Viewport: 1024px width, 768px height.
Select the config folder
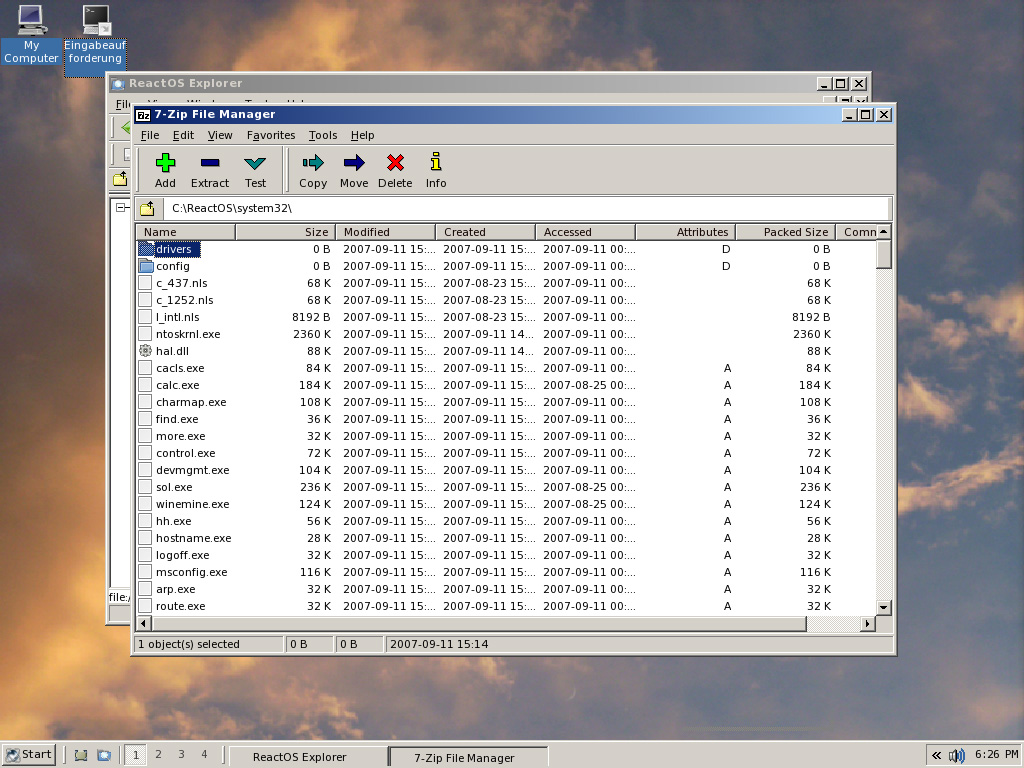click(172, 266)
